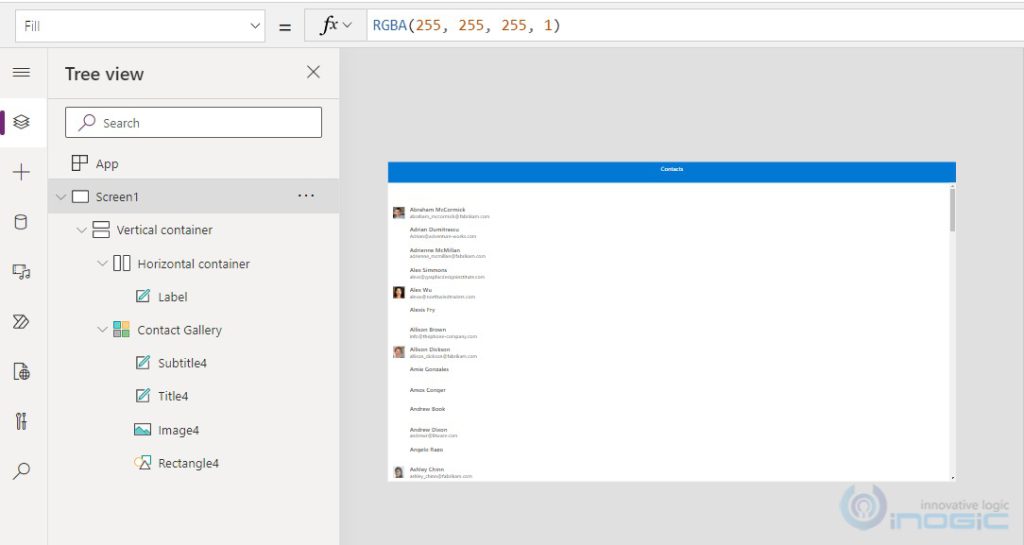Image resolution: width=1024 pixels, height=545 pixels.
Task: Select the App item in tree
Action: tap(106, 164)
